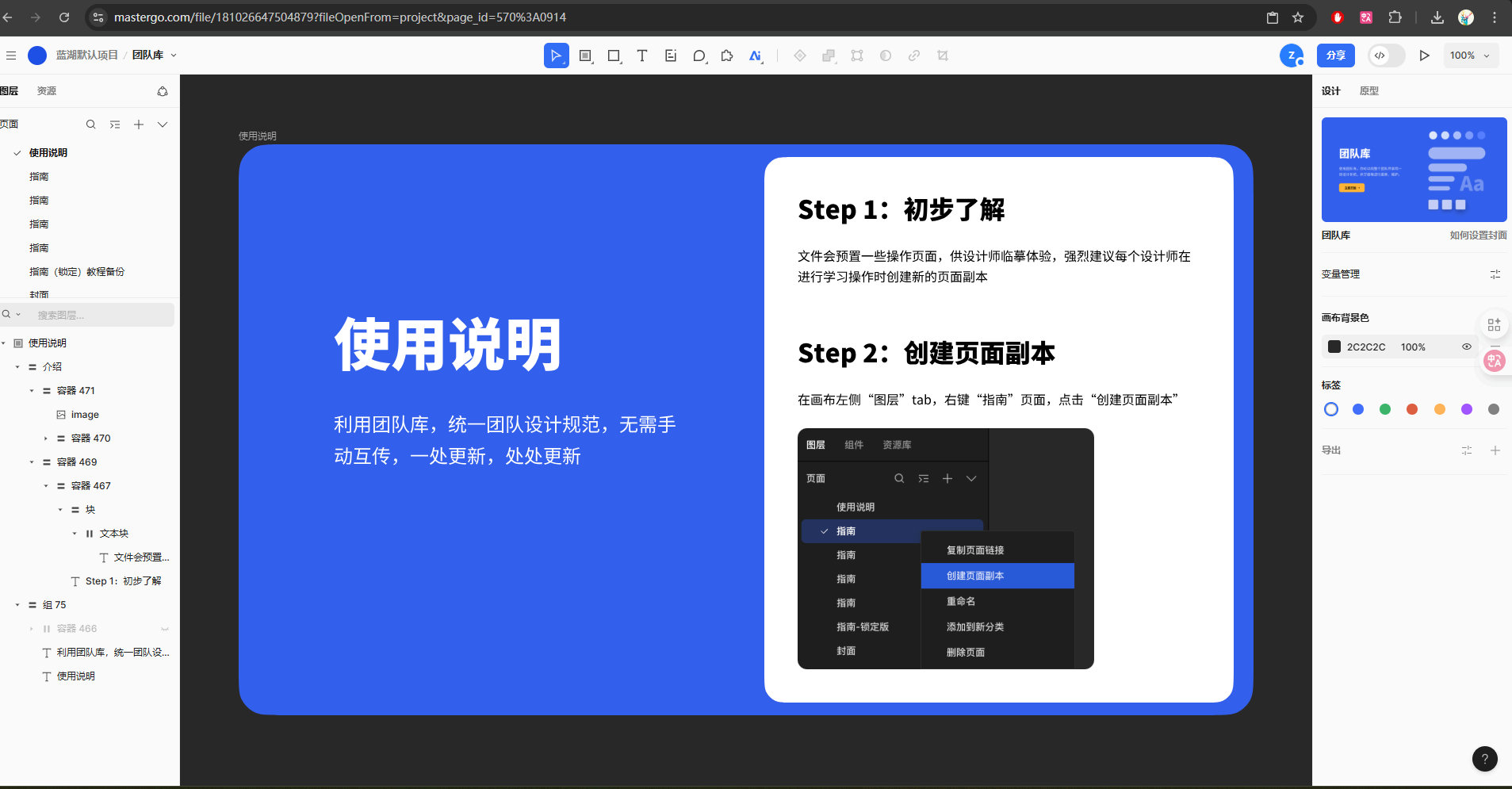
Task: Start presentation with the play icon
Action: pos(1425,56)
